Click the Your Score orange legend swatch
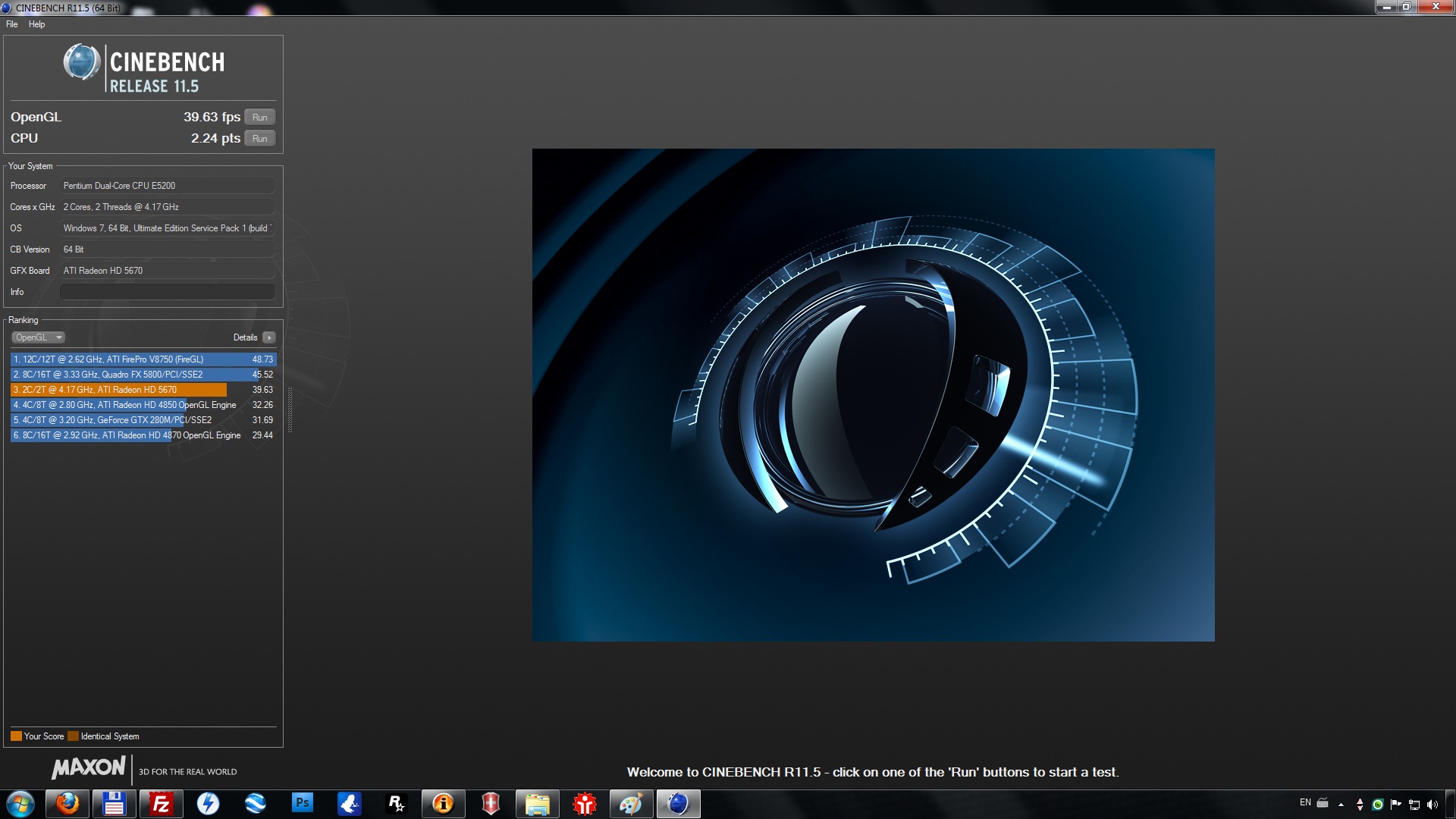The image size is (1456, 819). pos(16,736)
